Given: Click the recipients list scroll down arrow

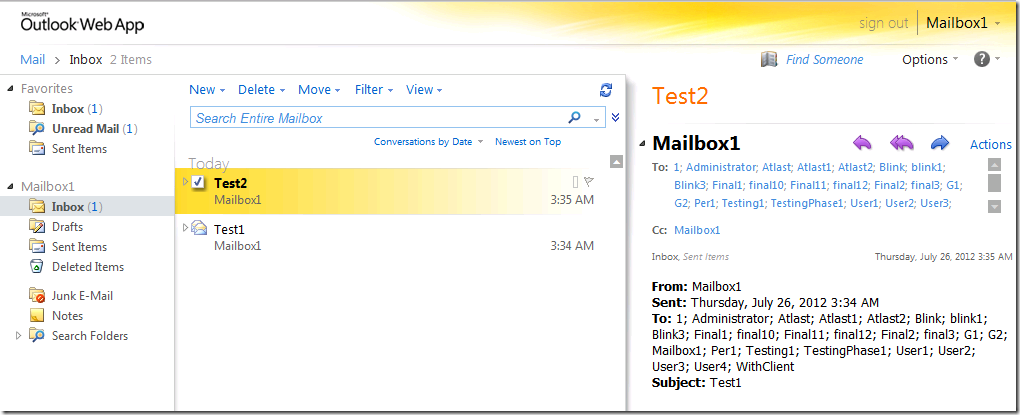Looking at the screenshot, I should click(994, 206).
